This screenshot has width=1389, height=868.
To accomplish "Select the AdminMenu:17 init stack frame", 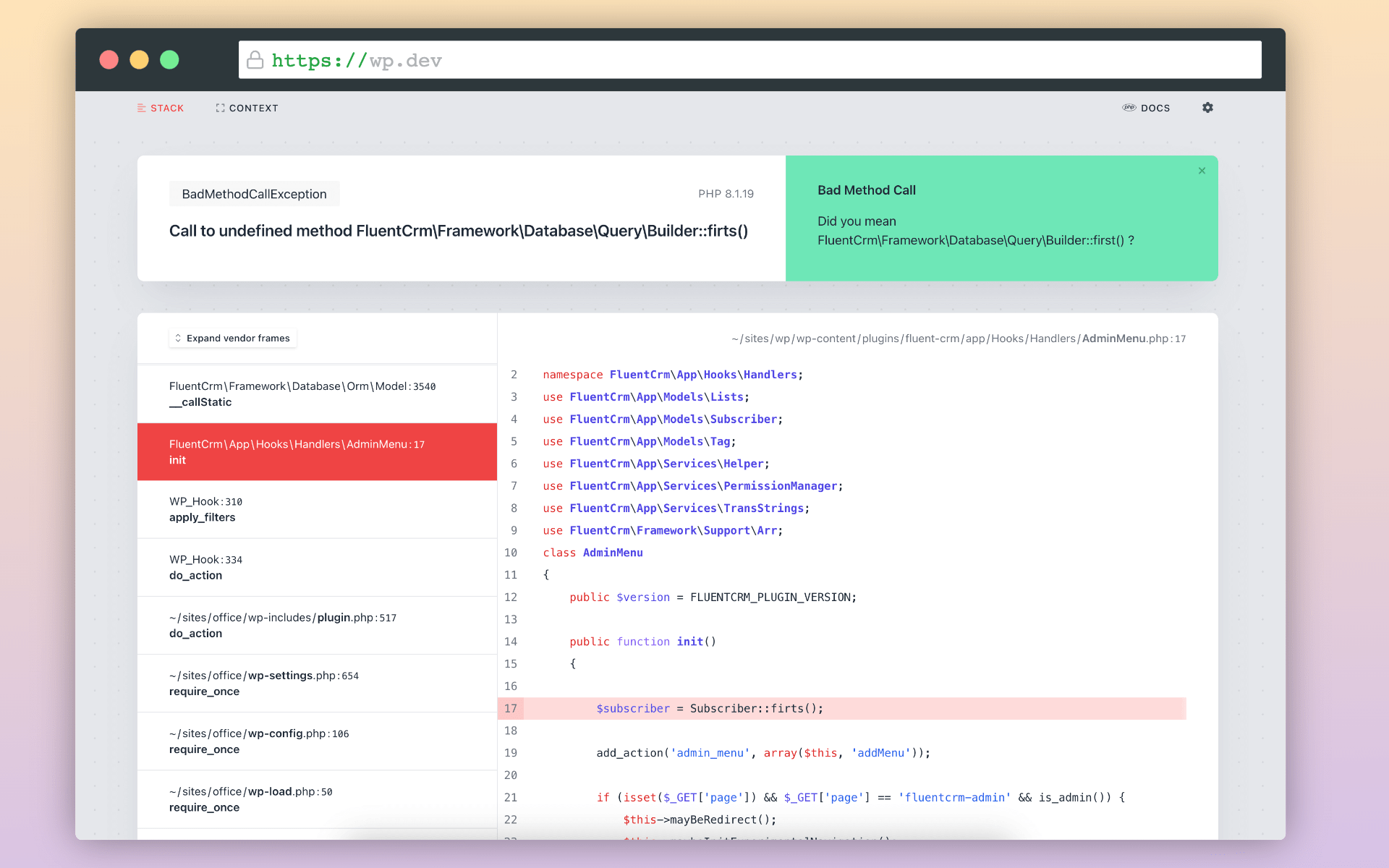I will 316,451.
